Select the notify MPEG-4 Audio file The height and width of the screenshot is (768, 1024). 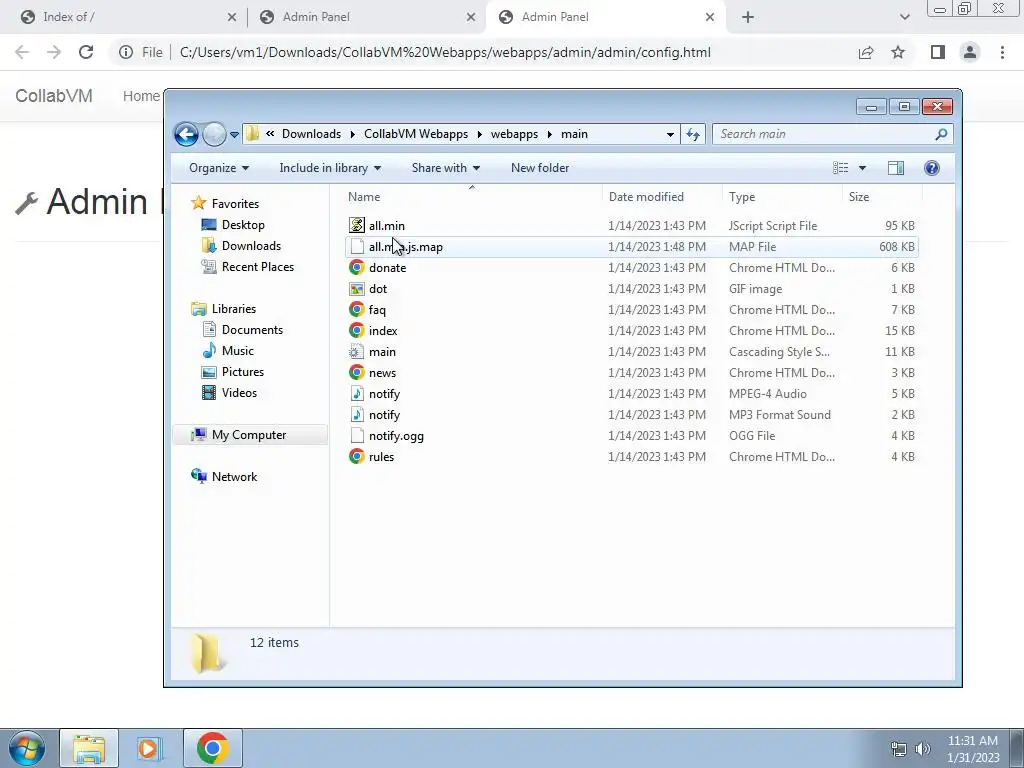[x=632, y=394]
